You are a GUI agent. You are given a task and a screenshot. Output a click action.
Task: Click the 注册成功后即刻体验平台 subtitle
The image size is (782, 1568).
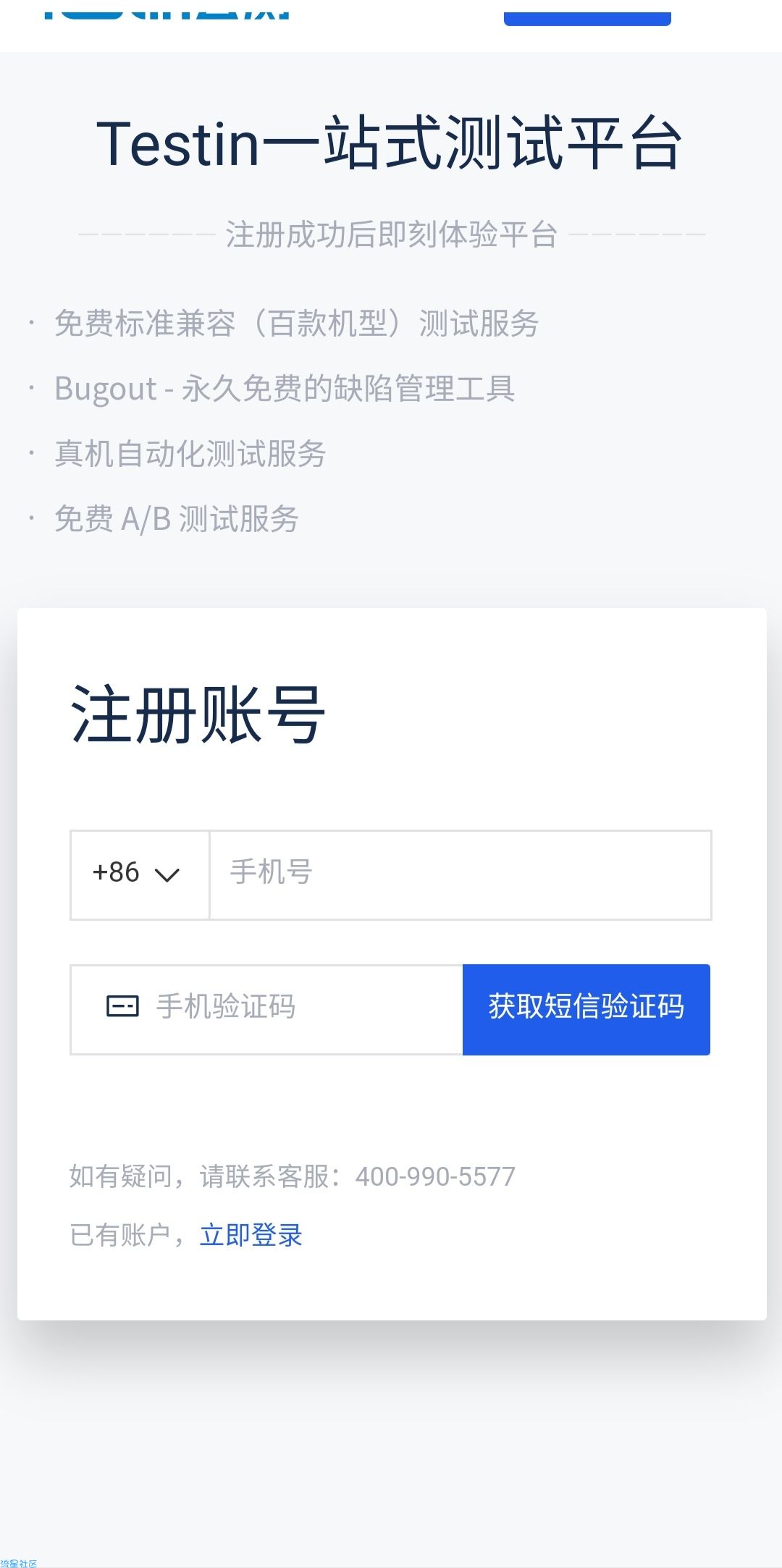point(391,235)
